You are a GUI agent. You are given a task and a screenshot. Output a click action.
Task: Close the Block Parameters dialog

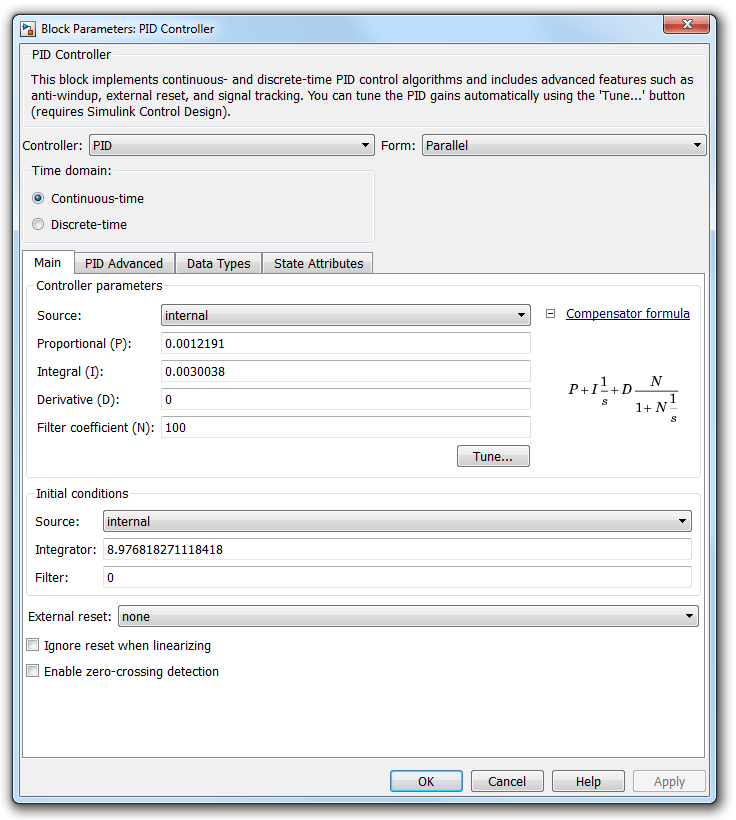point(686,24)
